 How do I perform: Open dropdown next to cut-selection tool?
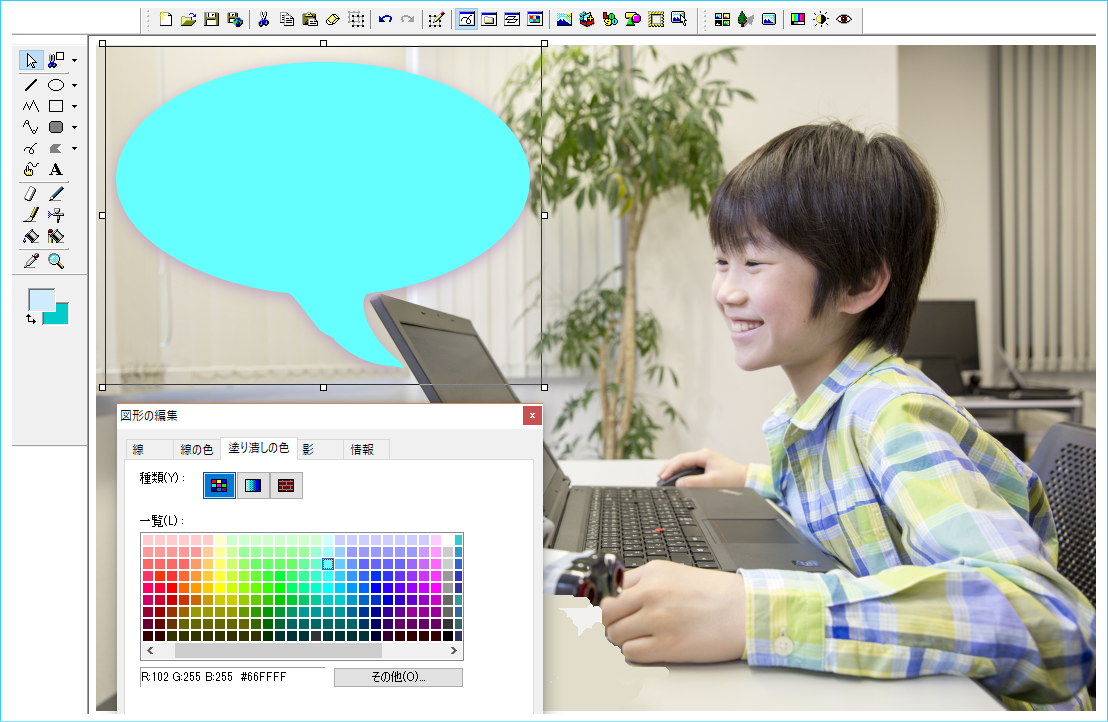(x=74, y=61)
